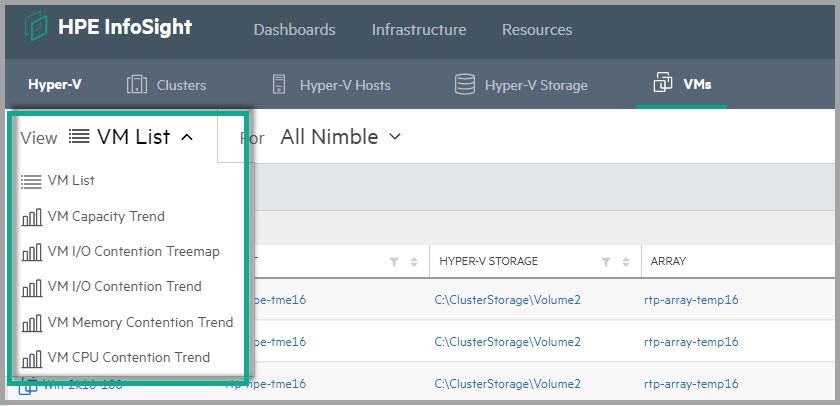Open second row C:\ClusterStorage\Volume2 link
840x406 pixels.
[507, 342]
